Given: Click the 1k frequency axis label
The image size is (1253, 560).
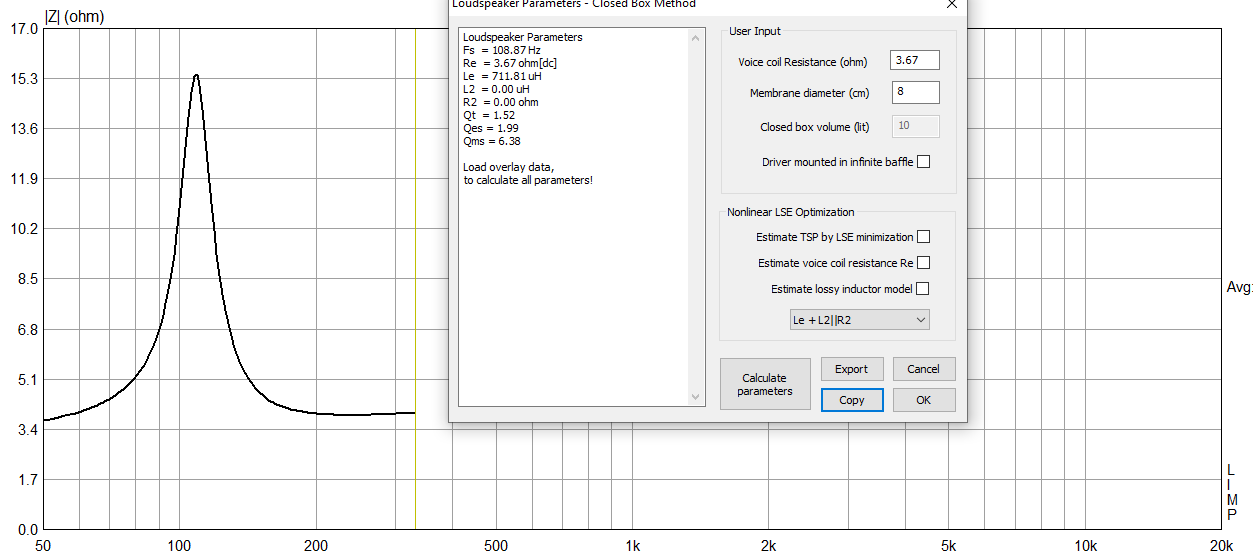Looking at the screenshot, I should (632, 546).
